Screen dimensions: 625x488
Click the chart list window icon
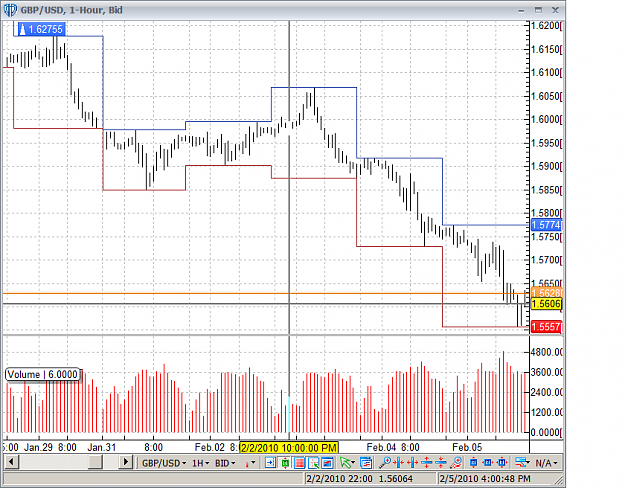tap(366, 463)
